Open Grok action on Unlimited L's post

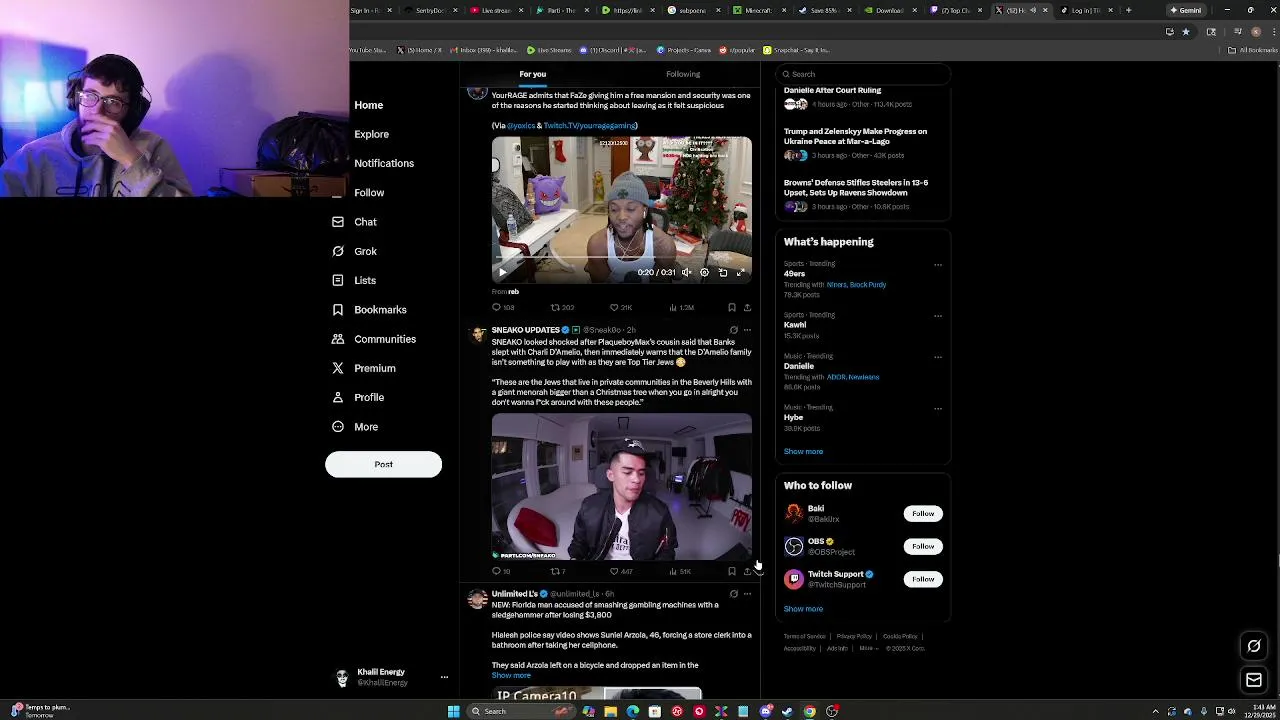click(733, 594)
